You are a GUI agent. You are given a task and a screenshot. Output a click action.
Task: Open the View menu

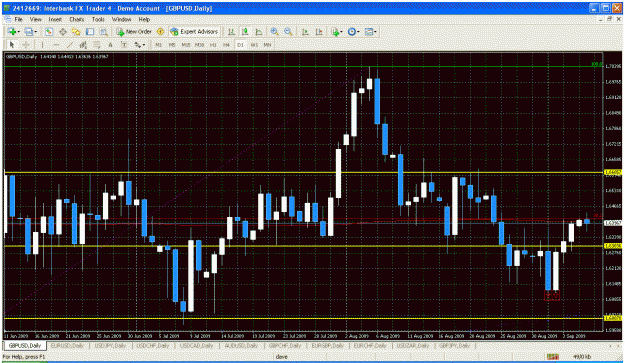pyautogui.click(x=35, y=19)
